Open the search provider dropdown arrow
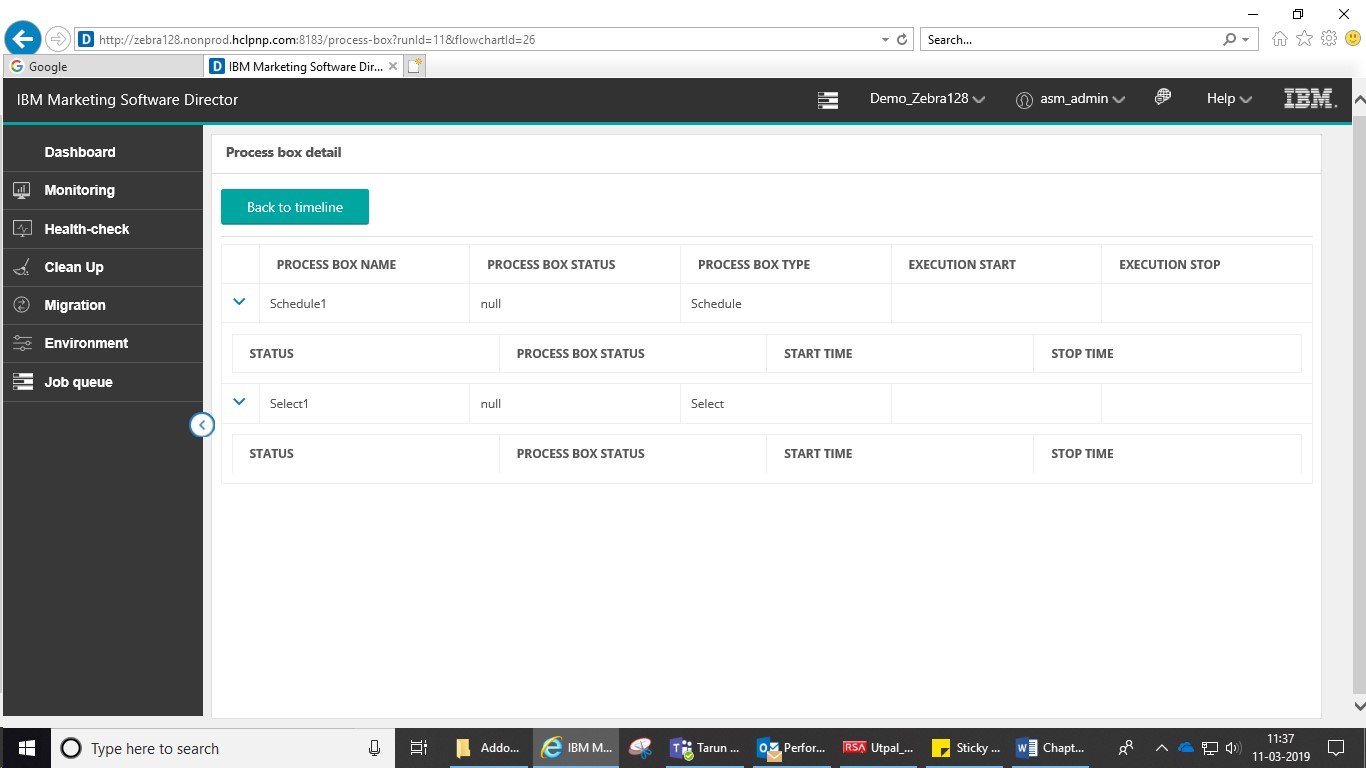This screenshot has height=768, width=1366. [x=1245, y=40]
